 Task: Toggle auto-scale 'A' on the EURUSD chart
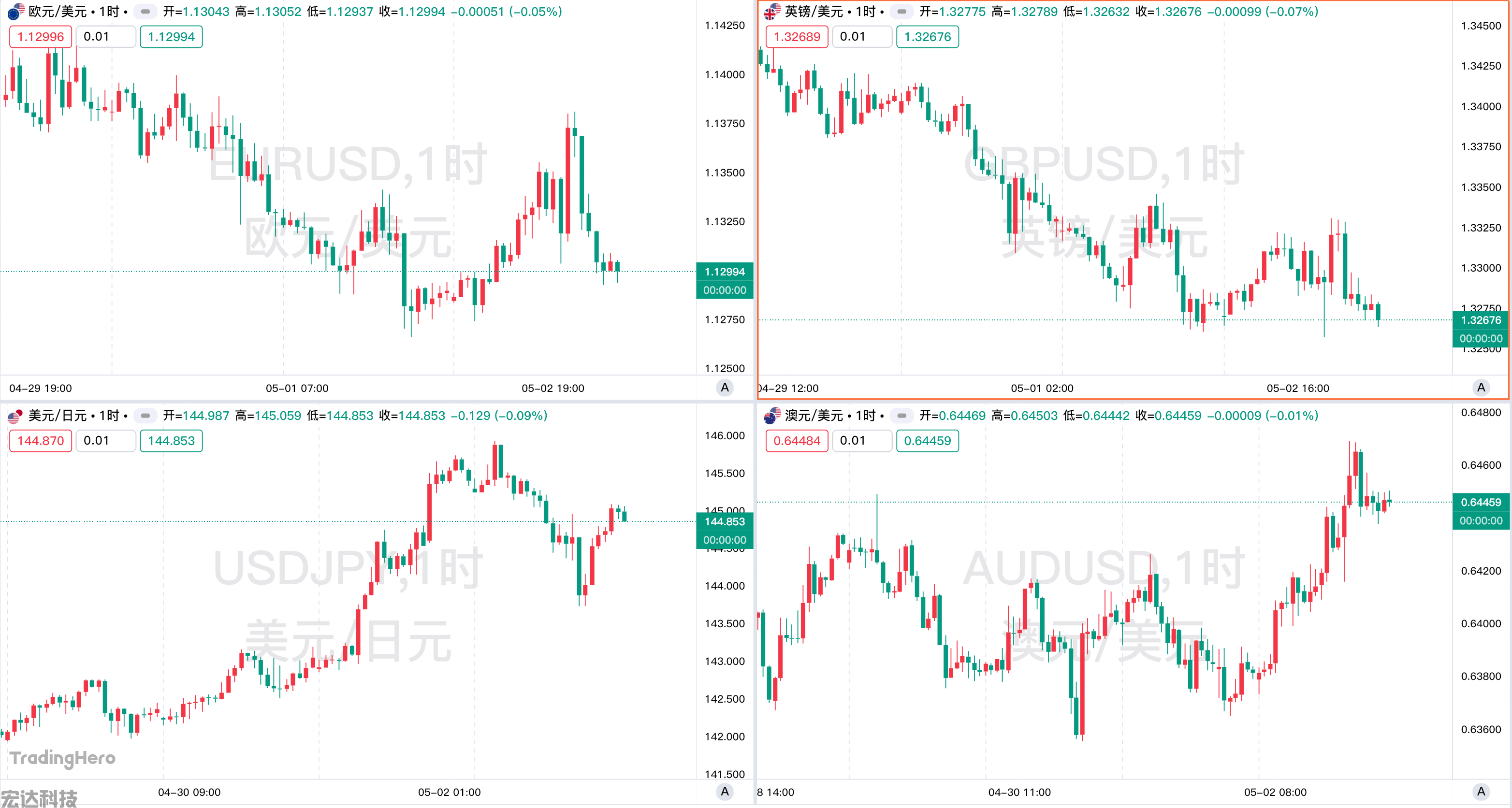coord(725,387)
